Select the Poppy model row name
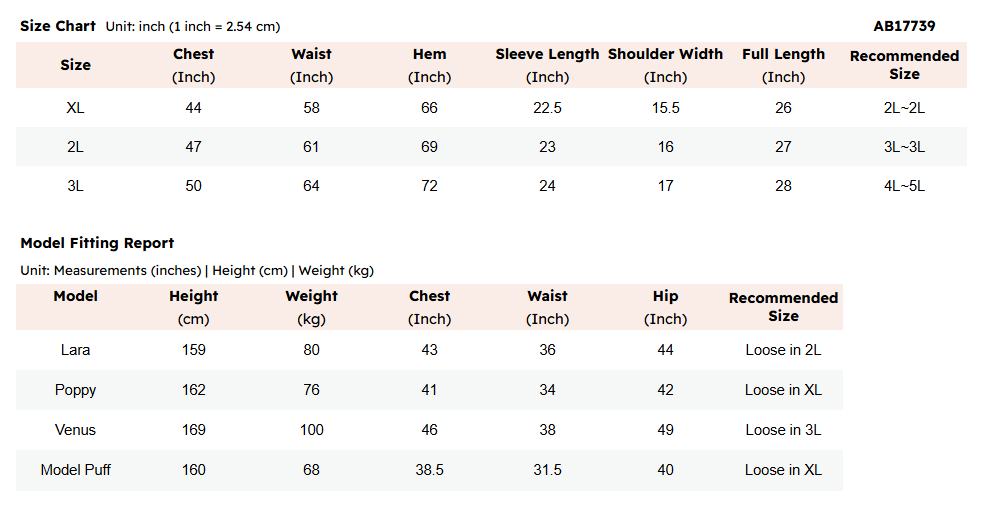983x516 pixels. (75, 390)
